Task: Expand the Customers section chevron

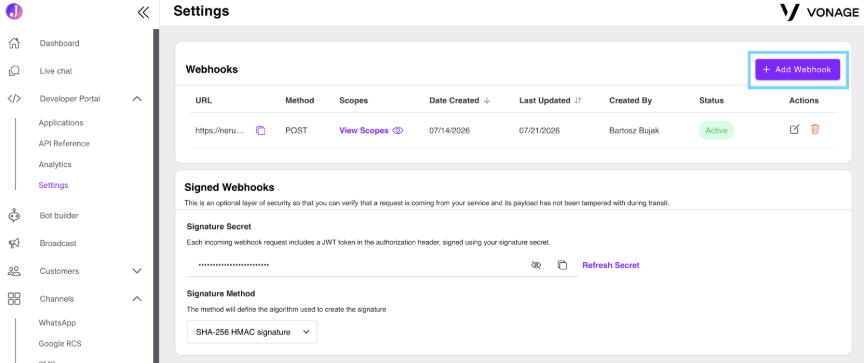Action: (x=137, y=271)
